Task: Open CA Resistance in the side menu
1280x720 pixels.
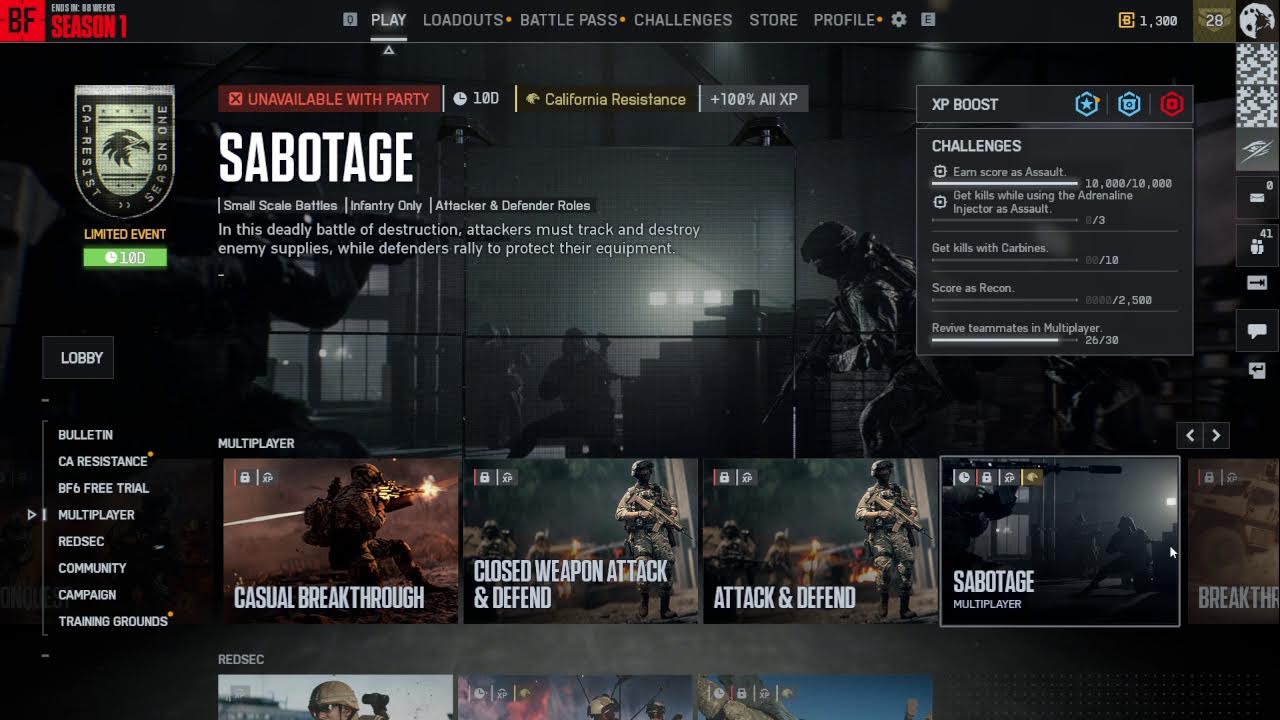Action: pyautogui.click(x=103, y=462)
